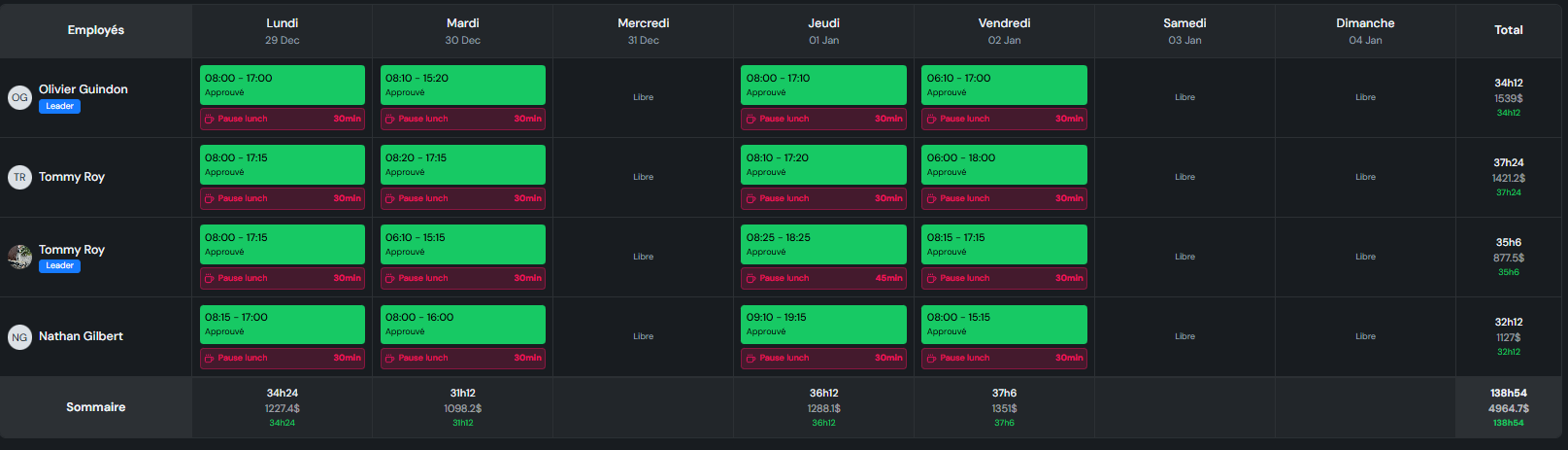Click the TR initials avatar icon
The width and height of the screenshot is (1568, 450).
(x=19, y=177)
